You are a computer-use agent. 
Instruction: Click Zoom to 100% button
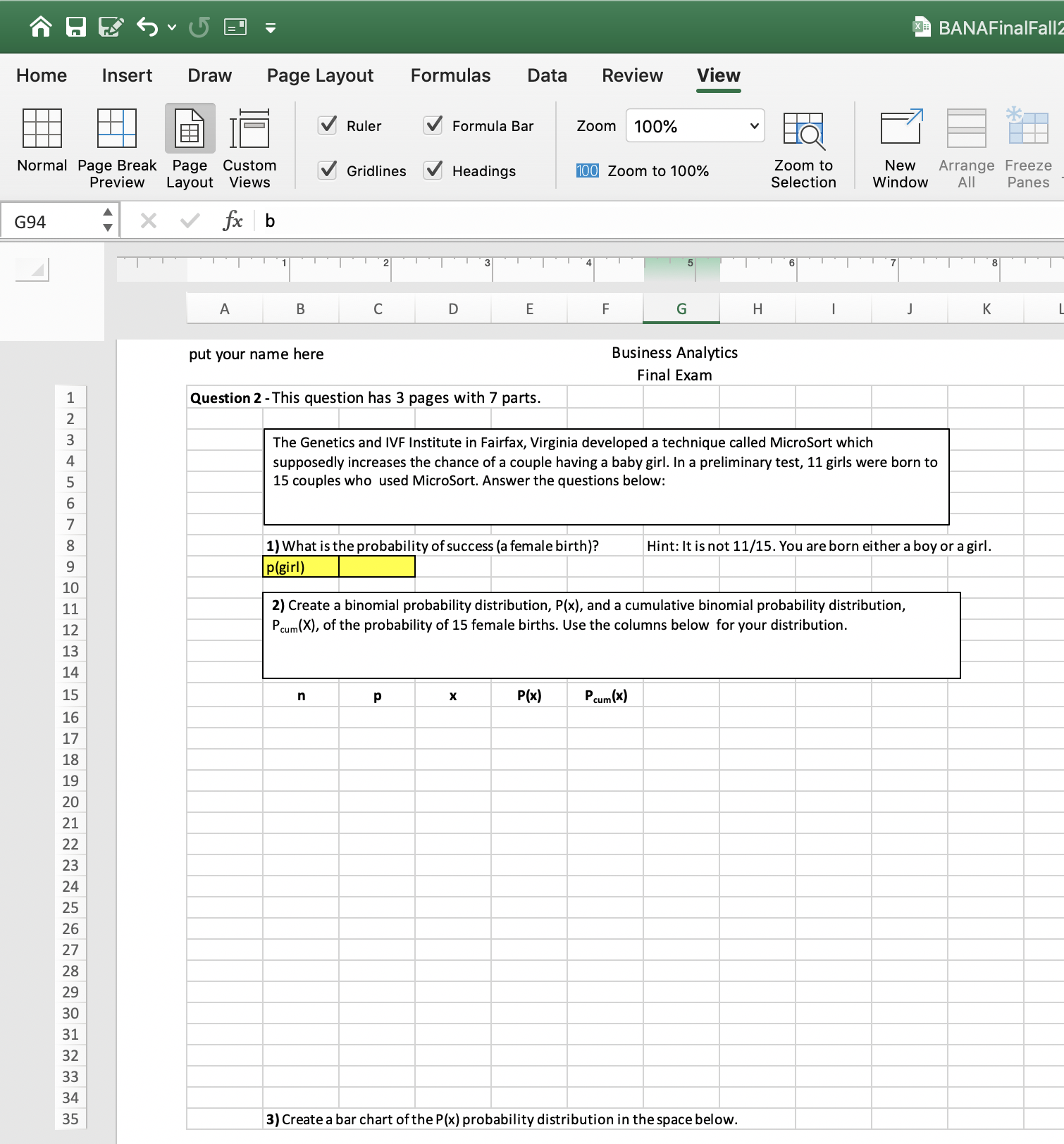pos(643,170)
